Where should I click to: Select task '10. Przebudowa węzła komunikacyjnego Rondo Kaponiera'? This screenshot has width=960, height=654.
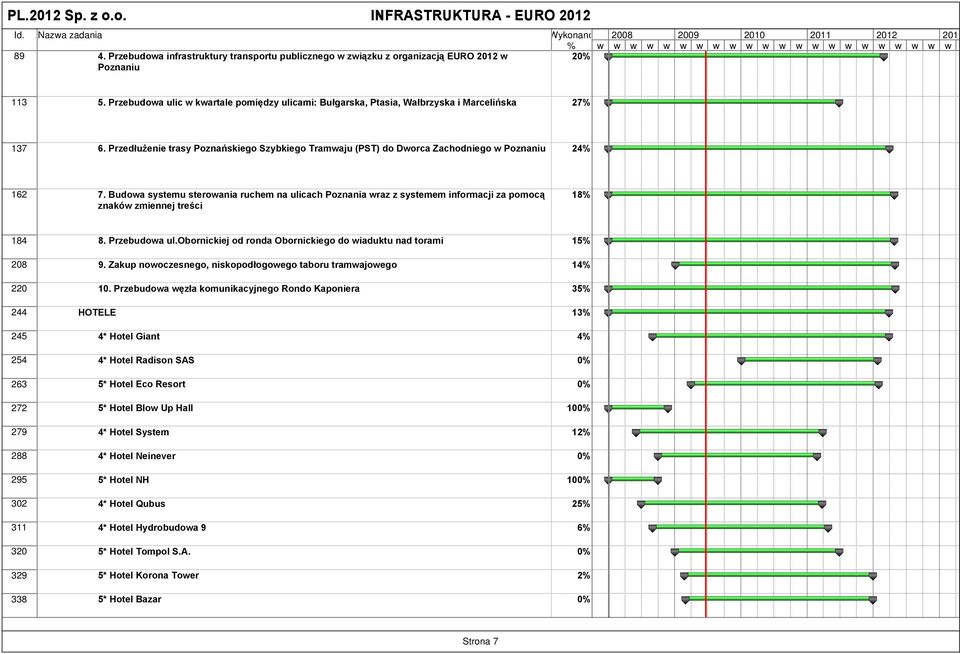[228, 288]
